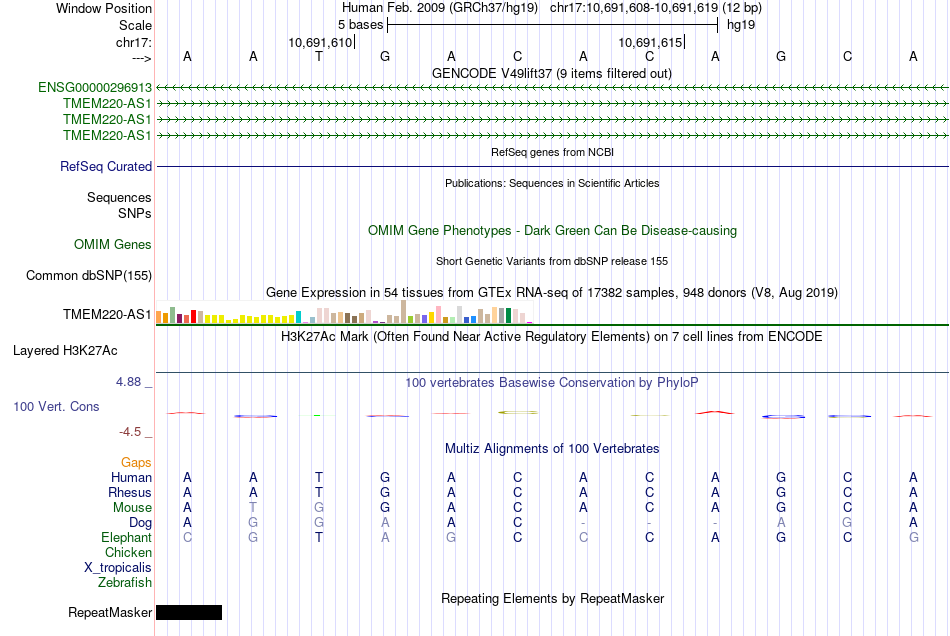Click the GTEx Gene Expression track title
Screen dimensions: 950x636
point(552,293)
